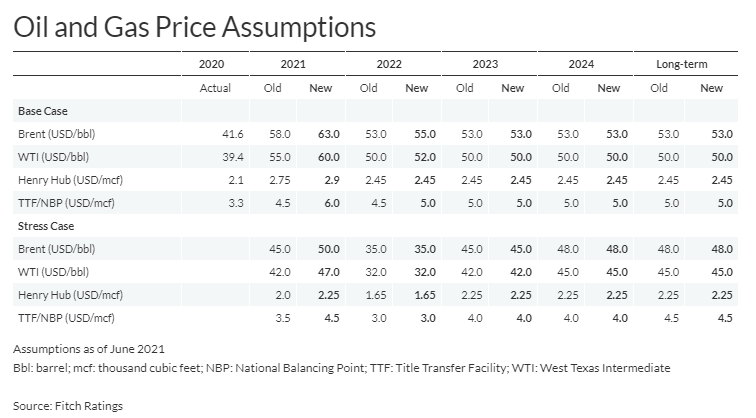Select the TTF/NBP 6.0 new 2021 value

[323, 203]
